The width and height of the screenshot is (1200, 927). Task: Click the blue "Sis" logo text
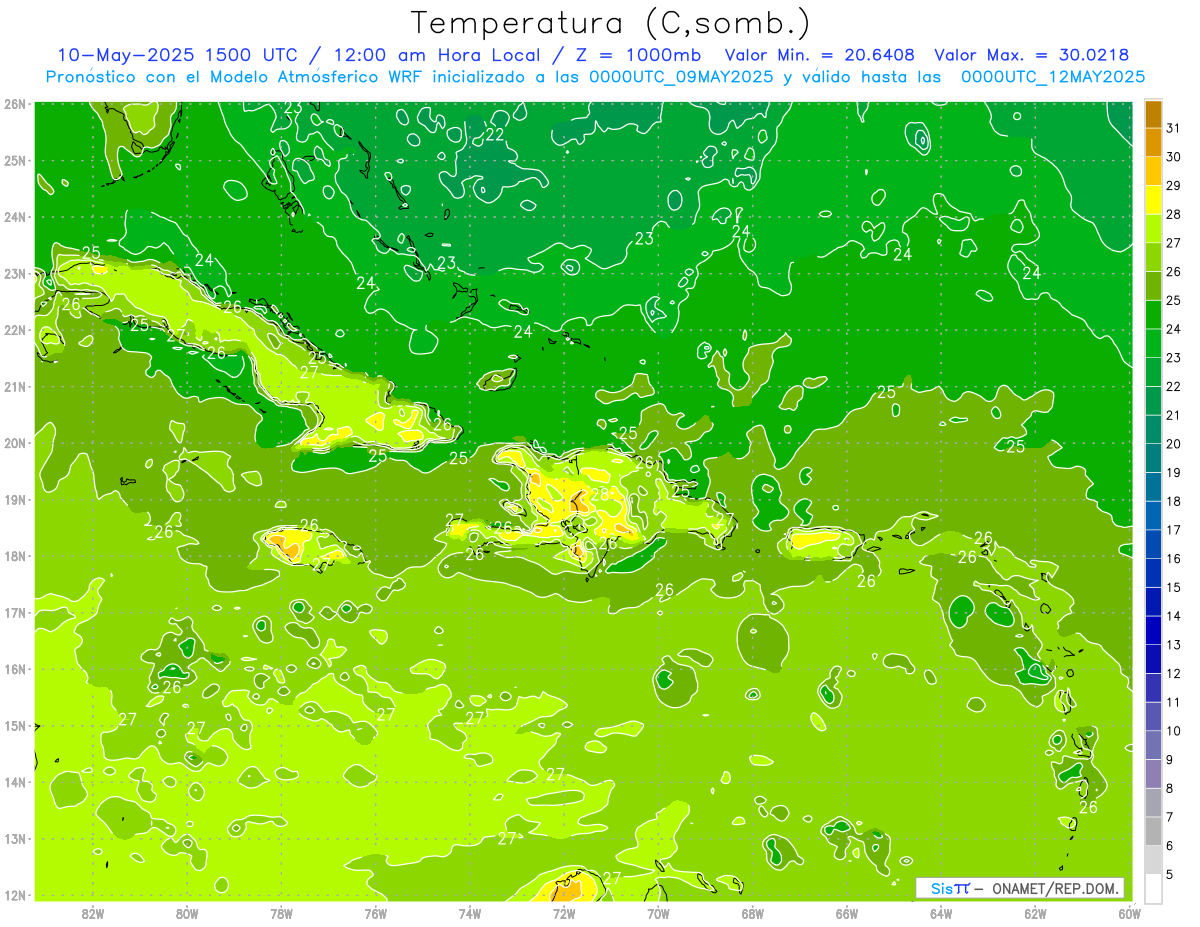pyautogui.click(x=941, y=888)
